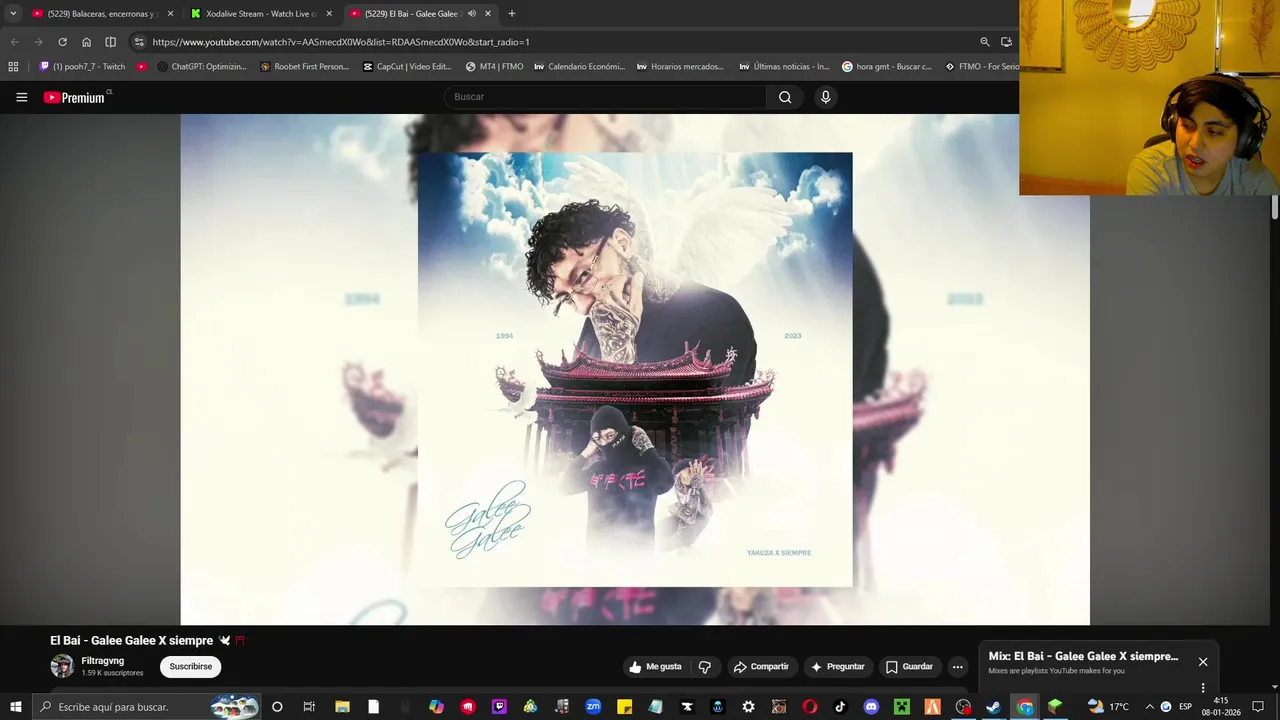1280x720 pixels.
Task: Open the Opera browser taskbar icon
Action: (x=809, y=707)
